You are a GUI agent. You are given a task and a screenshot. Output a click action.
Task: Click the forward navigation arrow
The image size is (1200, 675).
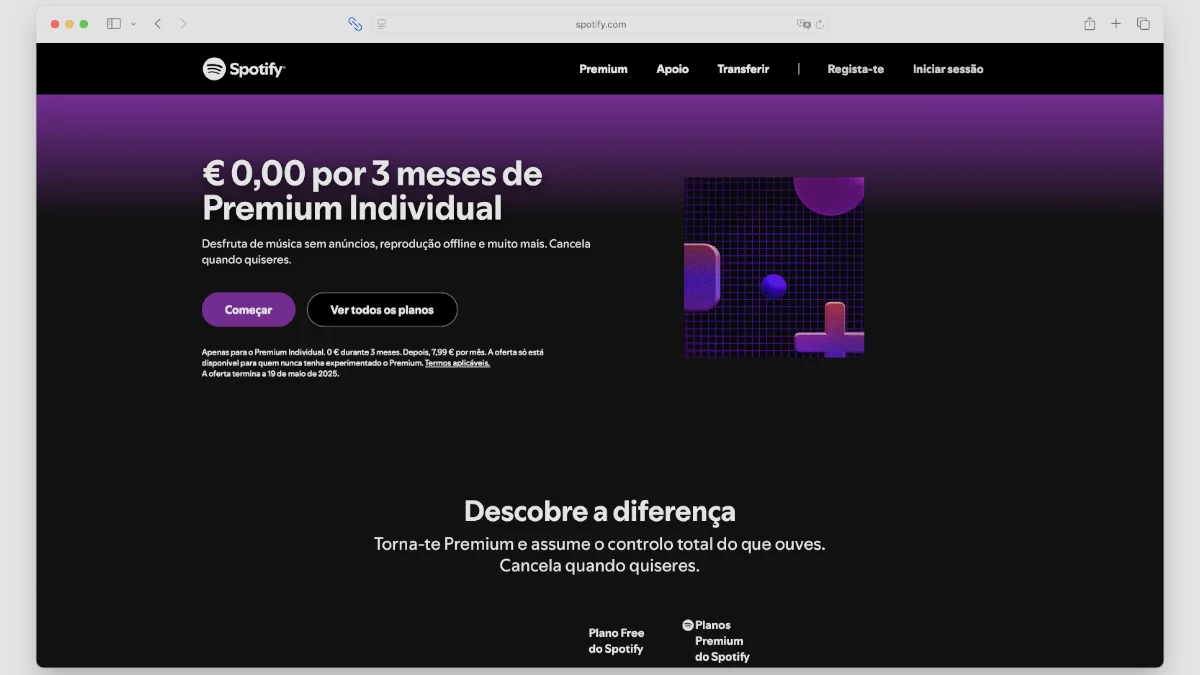(183, 24)
